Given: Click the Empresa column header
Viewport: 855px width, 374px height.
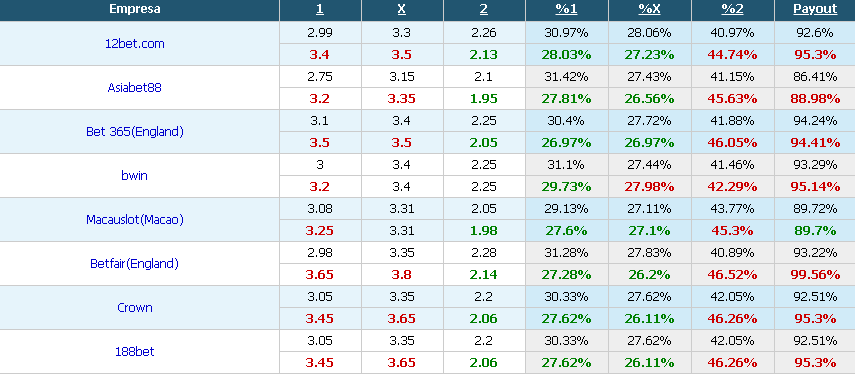Looking at the screenshot, I should coord(135,9).
